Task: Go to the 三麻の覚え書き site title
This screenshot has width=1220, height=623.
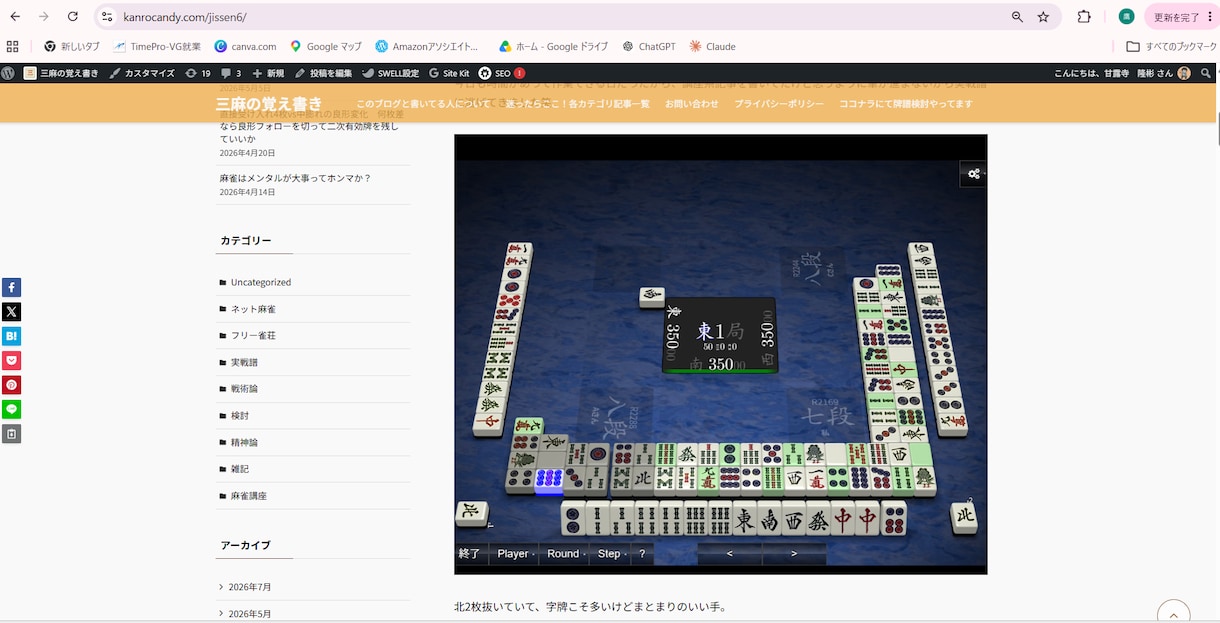Action: [x=269, y=104]
